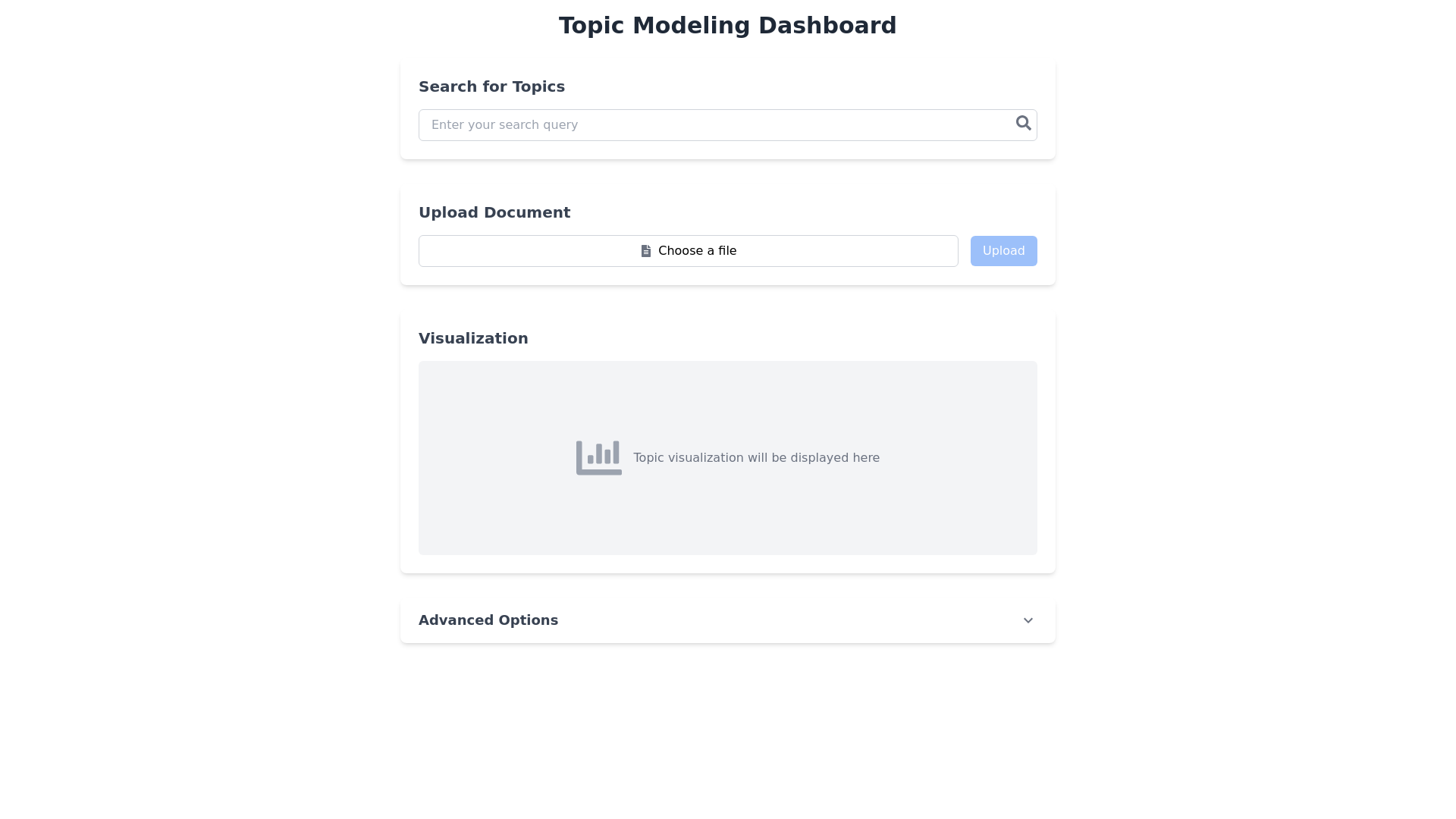Click the 'Topic visualization will be displayed here' text
Screen dimensions: 1456x819
click(x=756, y=458)
